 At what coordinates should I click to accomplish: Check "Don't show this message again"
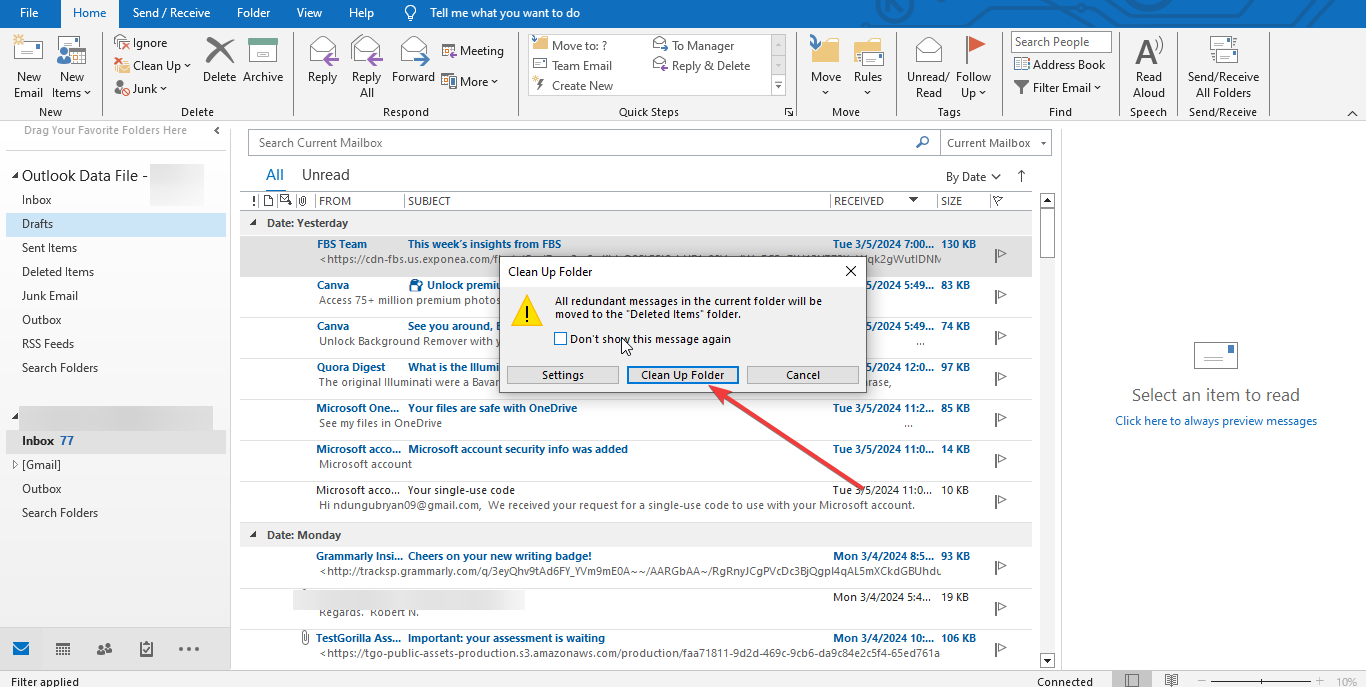pyautogui.click(x=561, y=338)
